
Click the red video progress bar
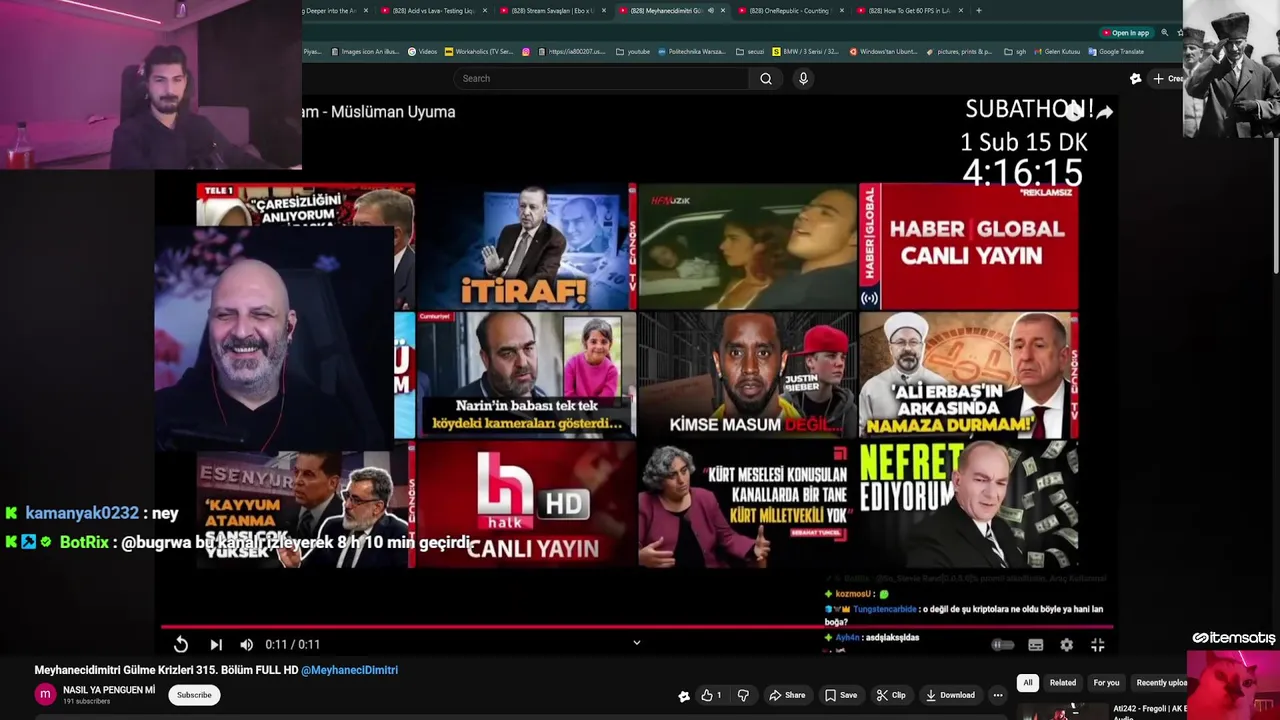point(637,628)
